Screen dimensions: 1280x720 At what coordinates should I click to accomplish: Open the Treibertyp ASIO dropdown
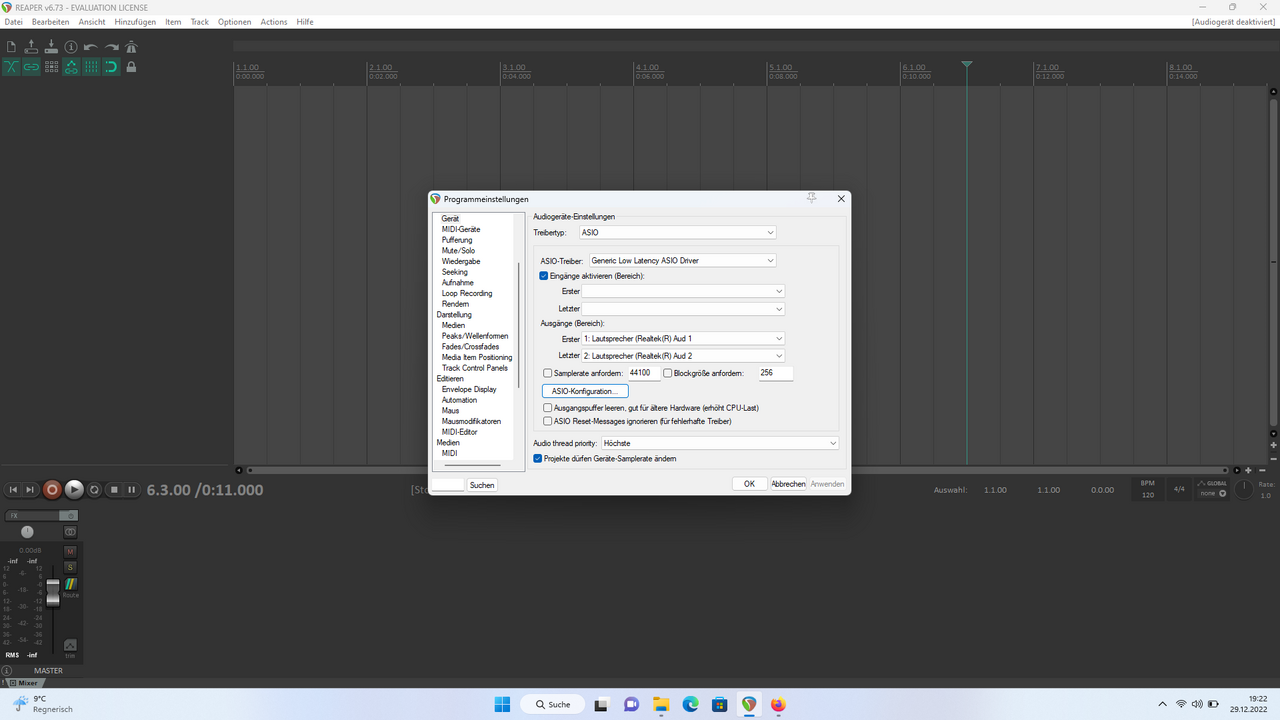[677, 233]
